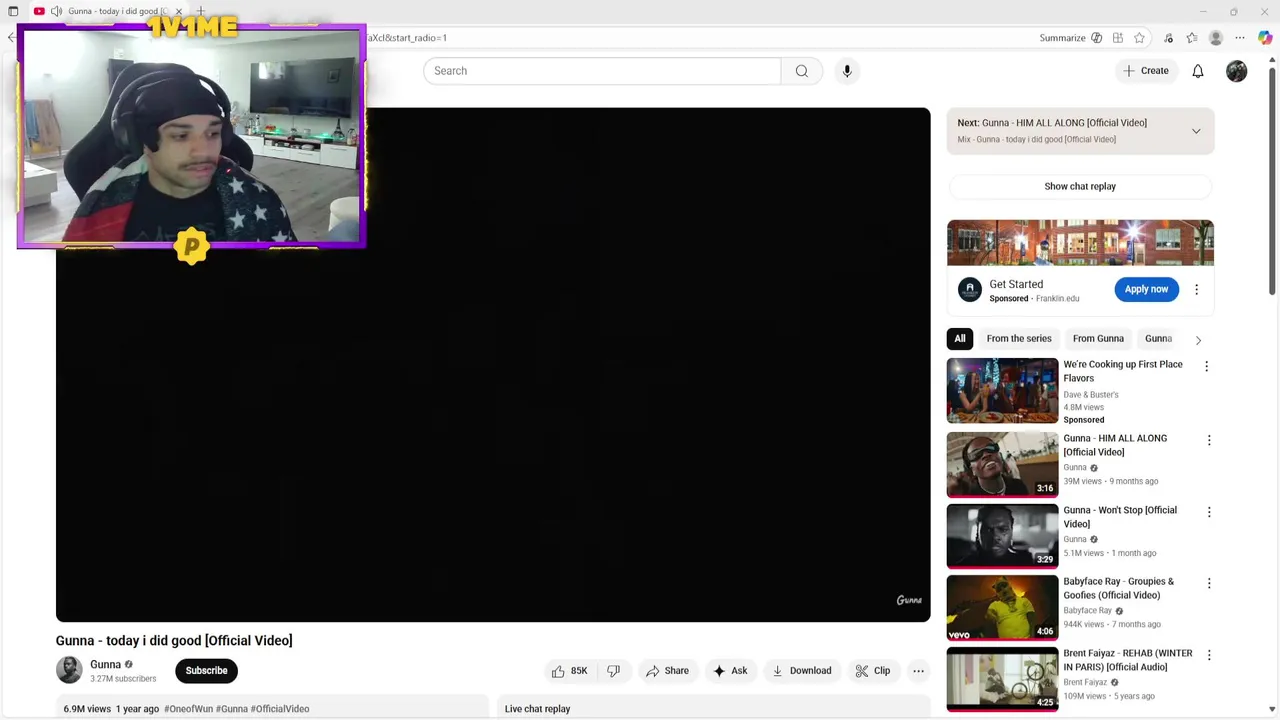This screenshot has width=1280, height=720.
Task: Click Babyface Ray channel name
Action: coord(1088,611)
